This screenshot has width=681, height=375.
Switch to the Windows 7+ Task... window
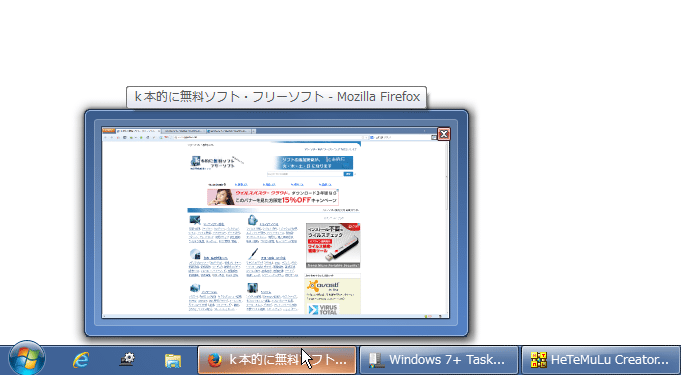pyautogui.click(x=439, y=360)
